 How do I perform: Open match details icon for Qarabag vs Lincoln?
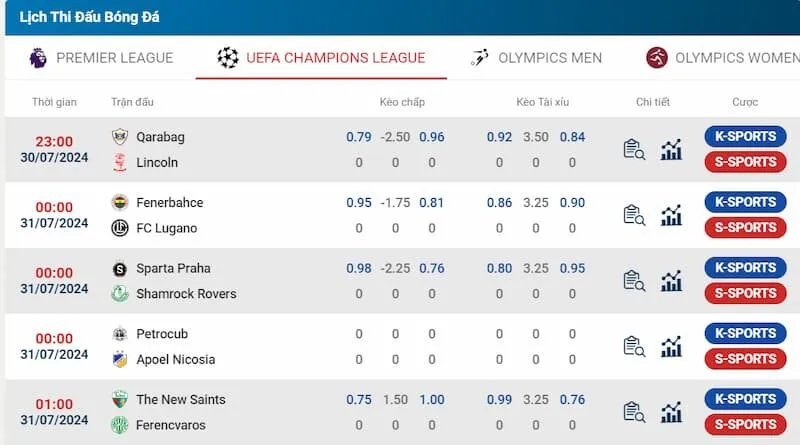634,150
